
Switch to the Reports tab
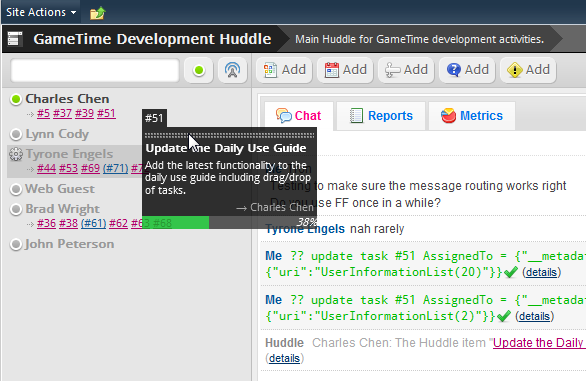point(381,116)
